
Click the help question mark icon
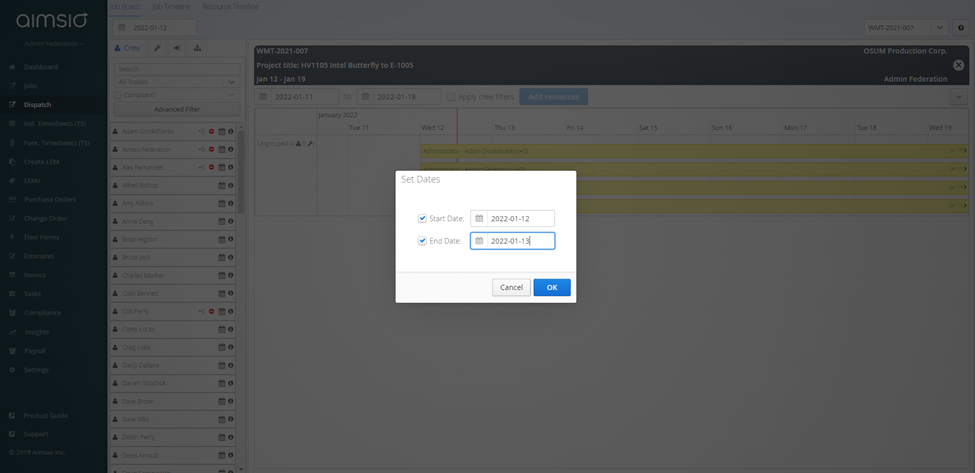point(961,28)
